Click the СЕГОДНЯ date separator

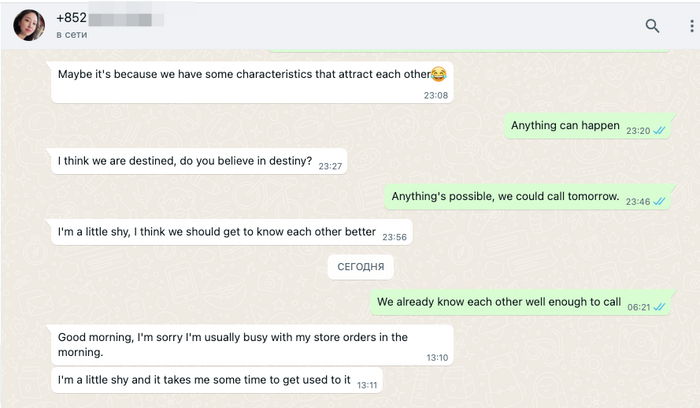click(360, 267)
